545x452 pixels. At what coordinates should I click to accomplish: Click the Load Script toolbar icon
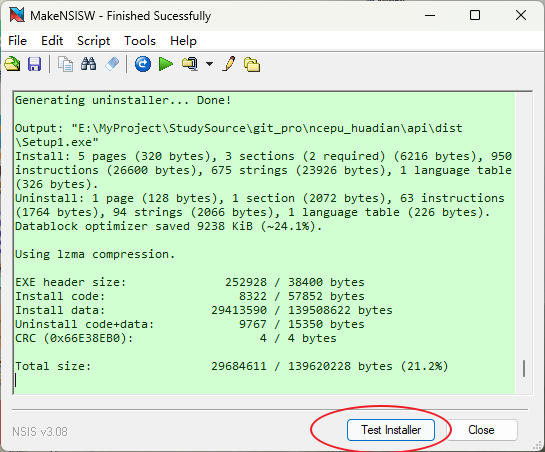13,64
